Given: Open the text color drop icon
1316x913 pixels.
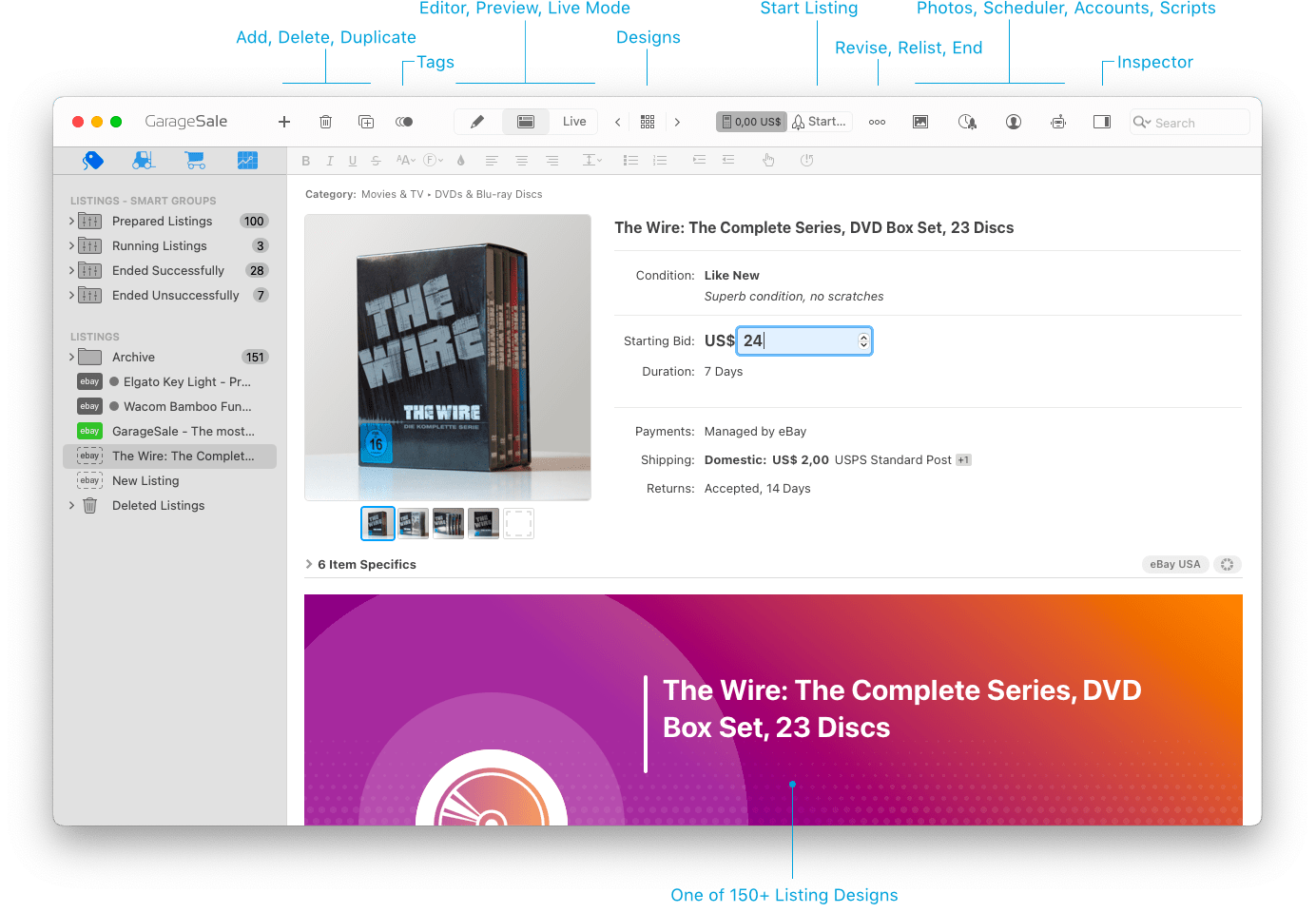Looking at the screenshot, I should [461, 161].
